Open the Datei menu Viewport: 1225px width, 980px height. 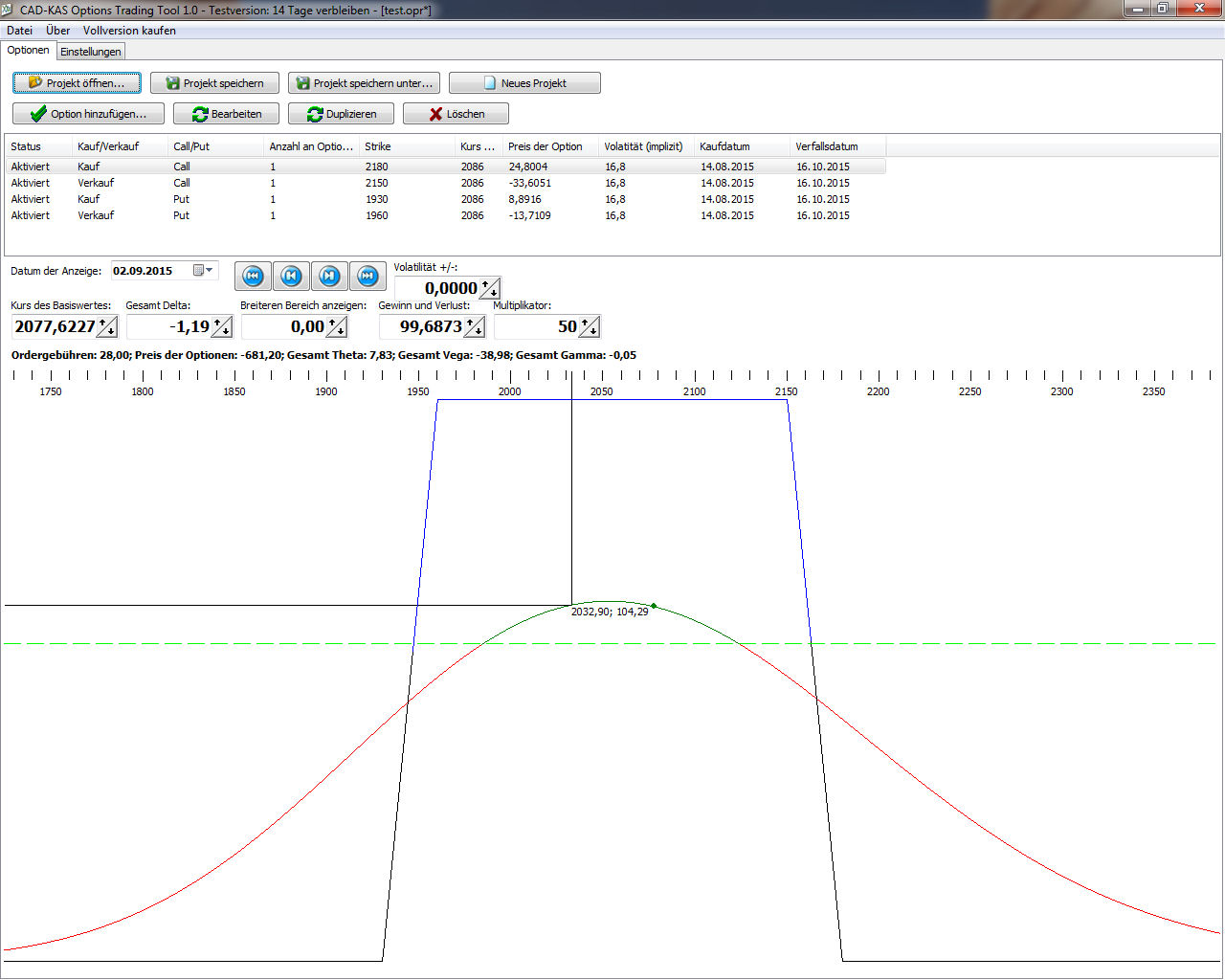click(19, 31)
